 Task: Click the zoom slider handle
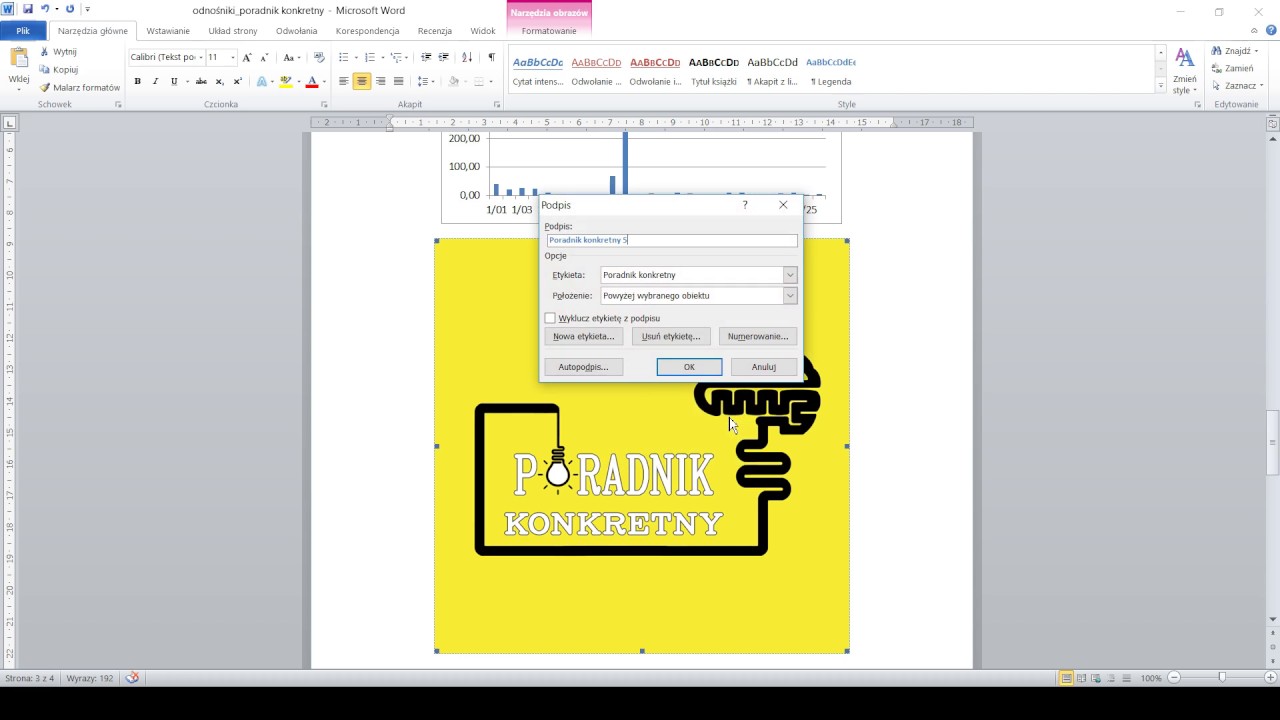(x=1222, y=678)
